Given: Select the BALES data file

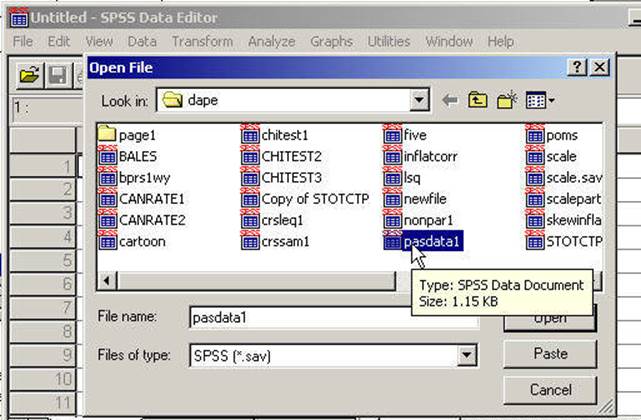Looking at the screenshot, I should [128, 156].
